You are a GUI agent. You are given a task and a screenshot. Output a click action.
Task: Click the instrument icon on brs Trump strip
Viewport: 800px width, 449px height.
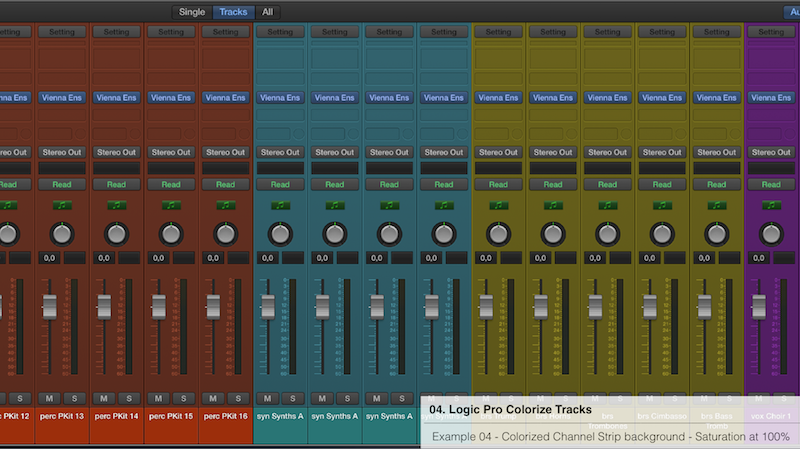coord(498,205)
